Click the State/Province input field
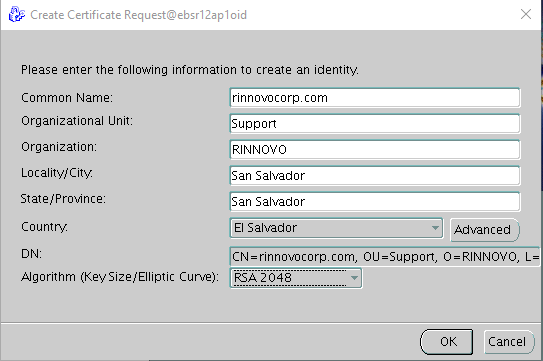 tap(375, 202)
